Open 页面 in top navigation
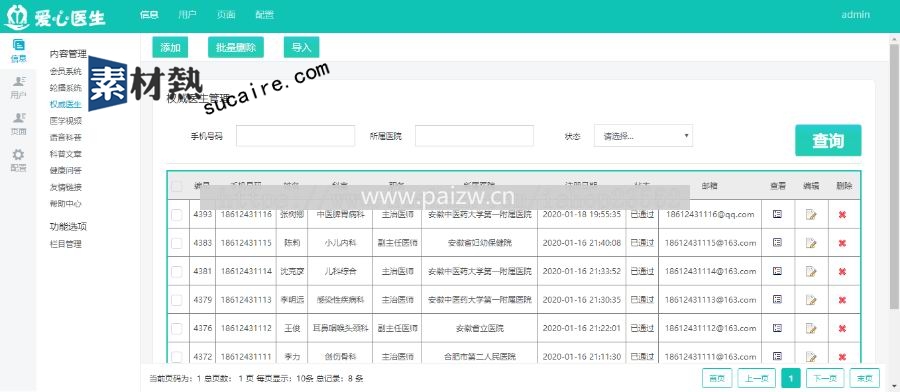 (x=226, y=15)
